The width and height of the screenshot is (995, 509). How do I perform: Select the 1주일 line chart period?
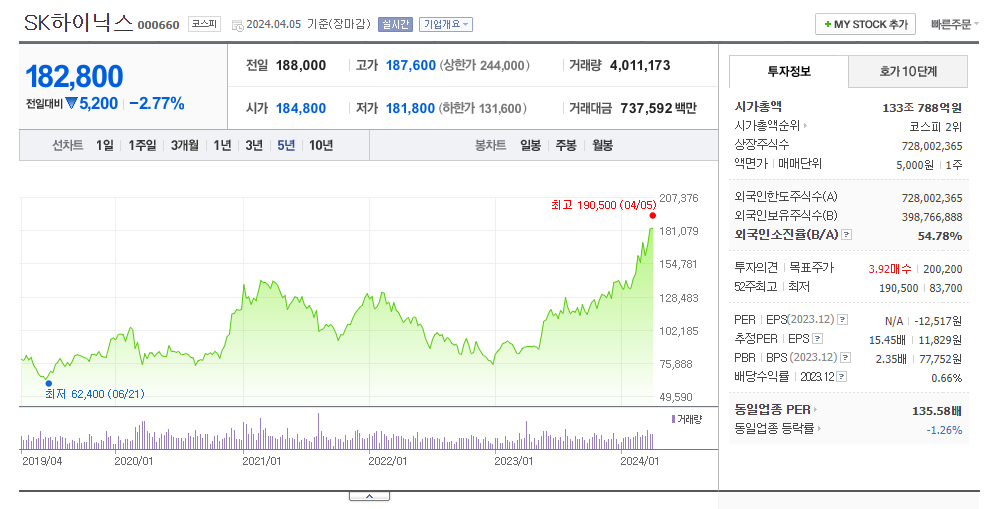[142, 145]
